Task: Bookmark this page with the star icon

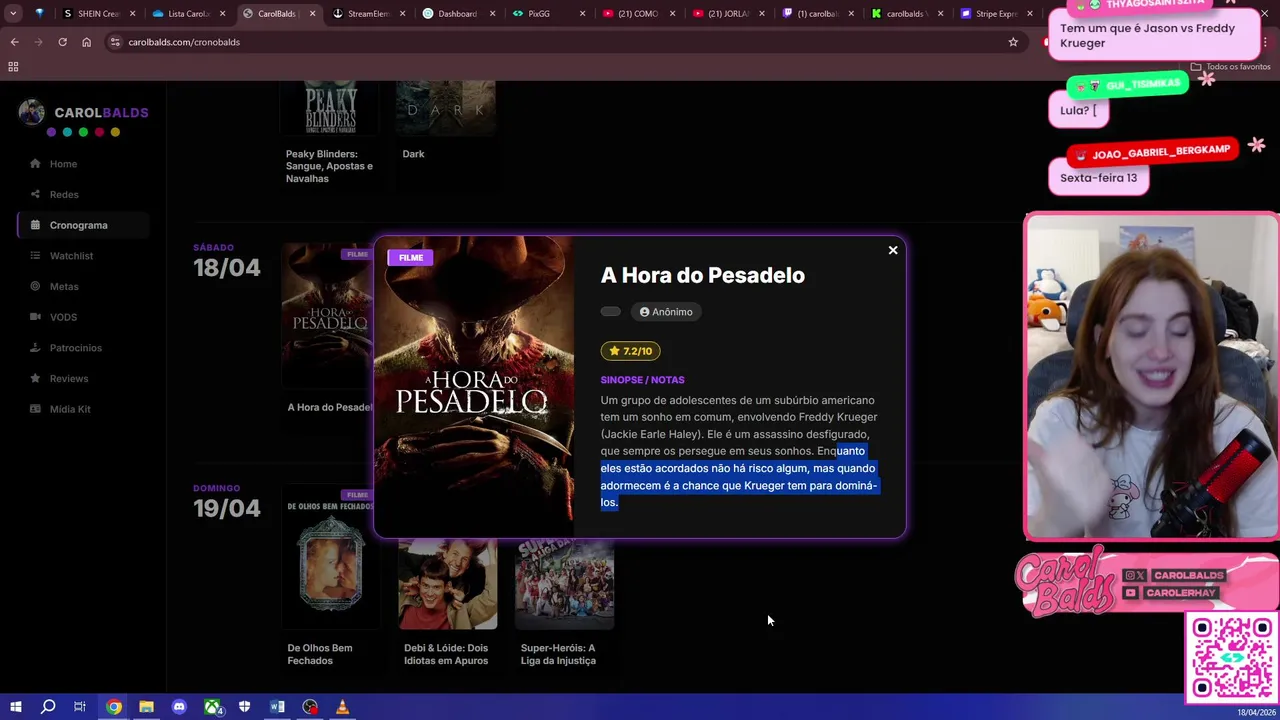Action: pos(1013,42)
